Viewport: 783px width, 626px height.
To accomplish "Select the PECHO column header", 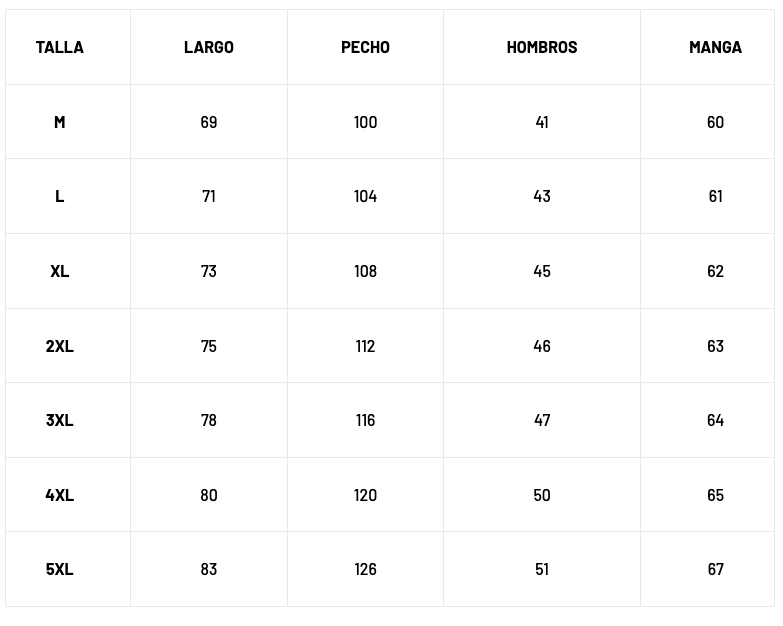I will pos(365,47).
